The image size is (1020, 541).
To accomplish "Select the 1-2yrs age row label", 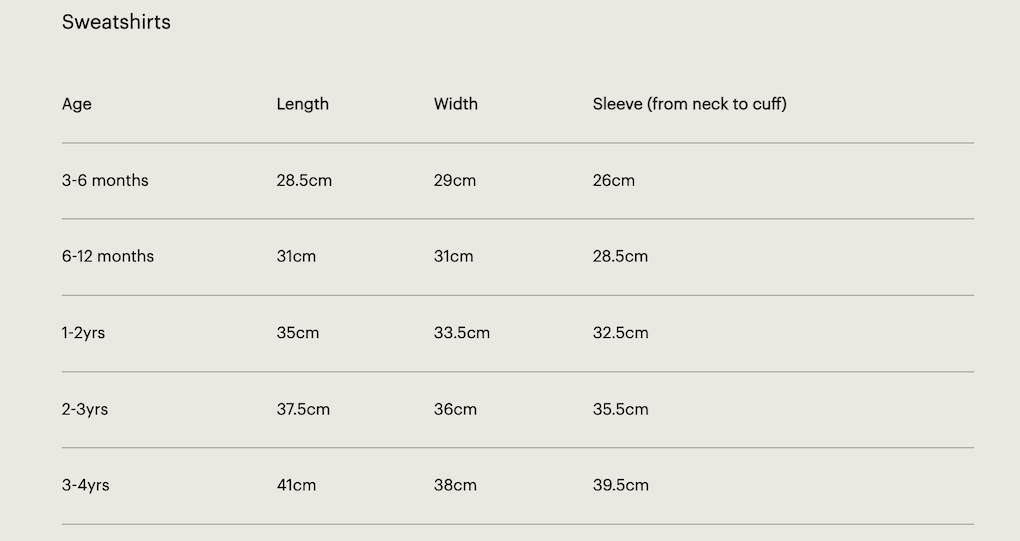I will (x=83, y=333).
